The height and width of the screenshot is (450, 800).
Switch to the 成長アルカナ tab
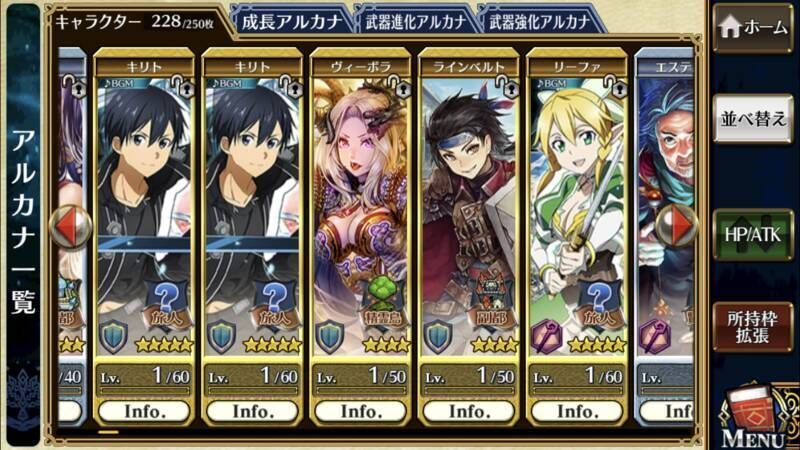[x=291, y=21]
